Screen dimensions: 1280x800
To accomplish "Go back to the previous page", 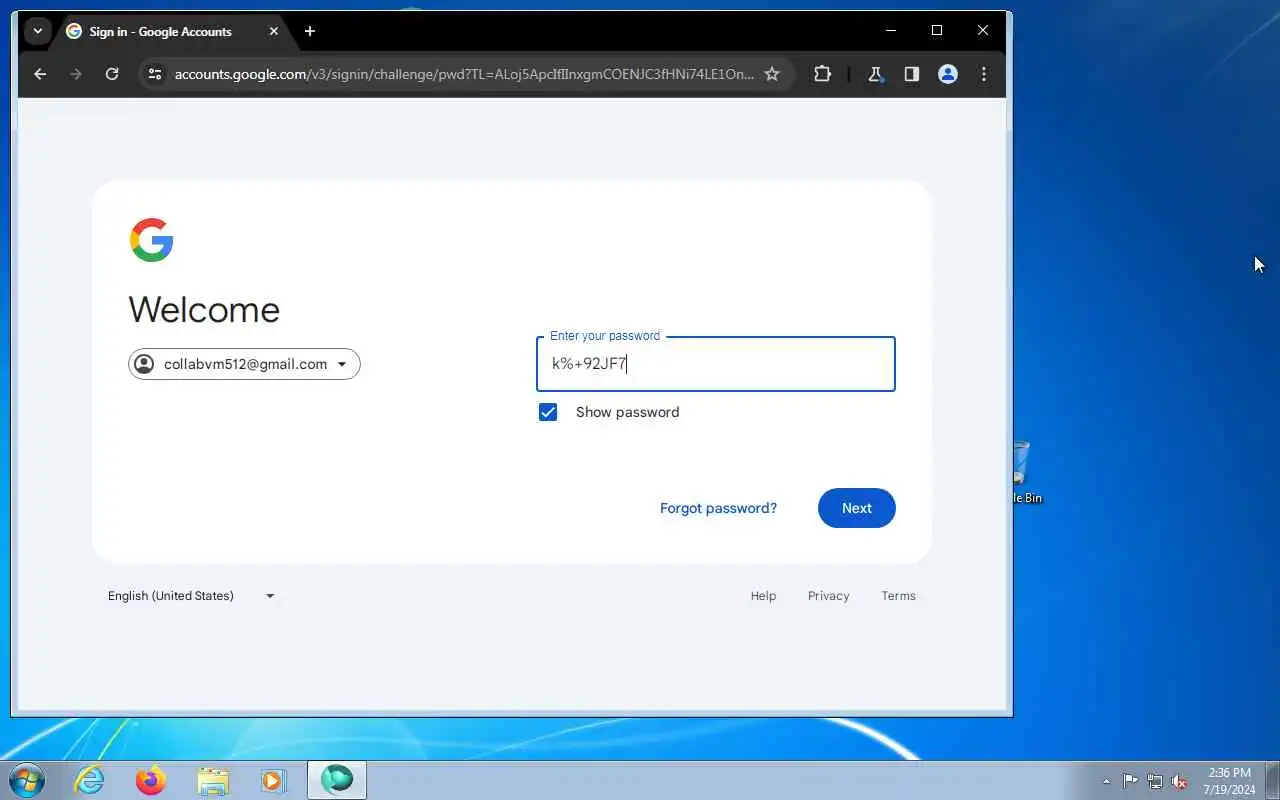I will coord(40,74).
